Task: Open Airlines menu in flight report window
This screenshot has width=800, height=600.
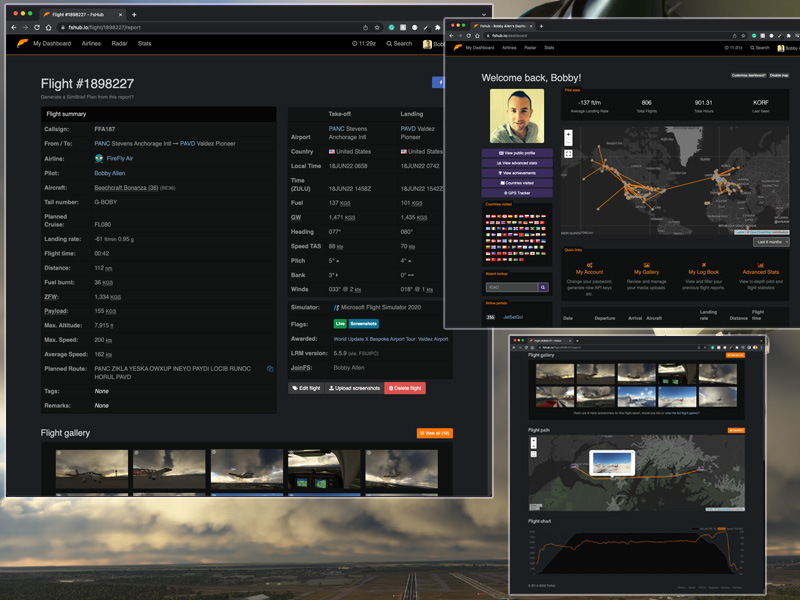Action: tap(91, 43)
